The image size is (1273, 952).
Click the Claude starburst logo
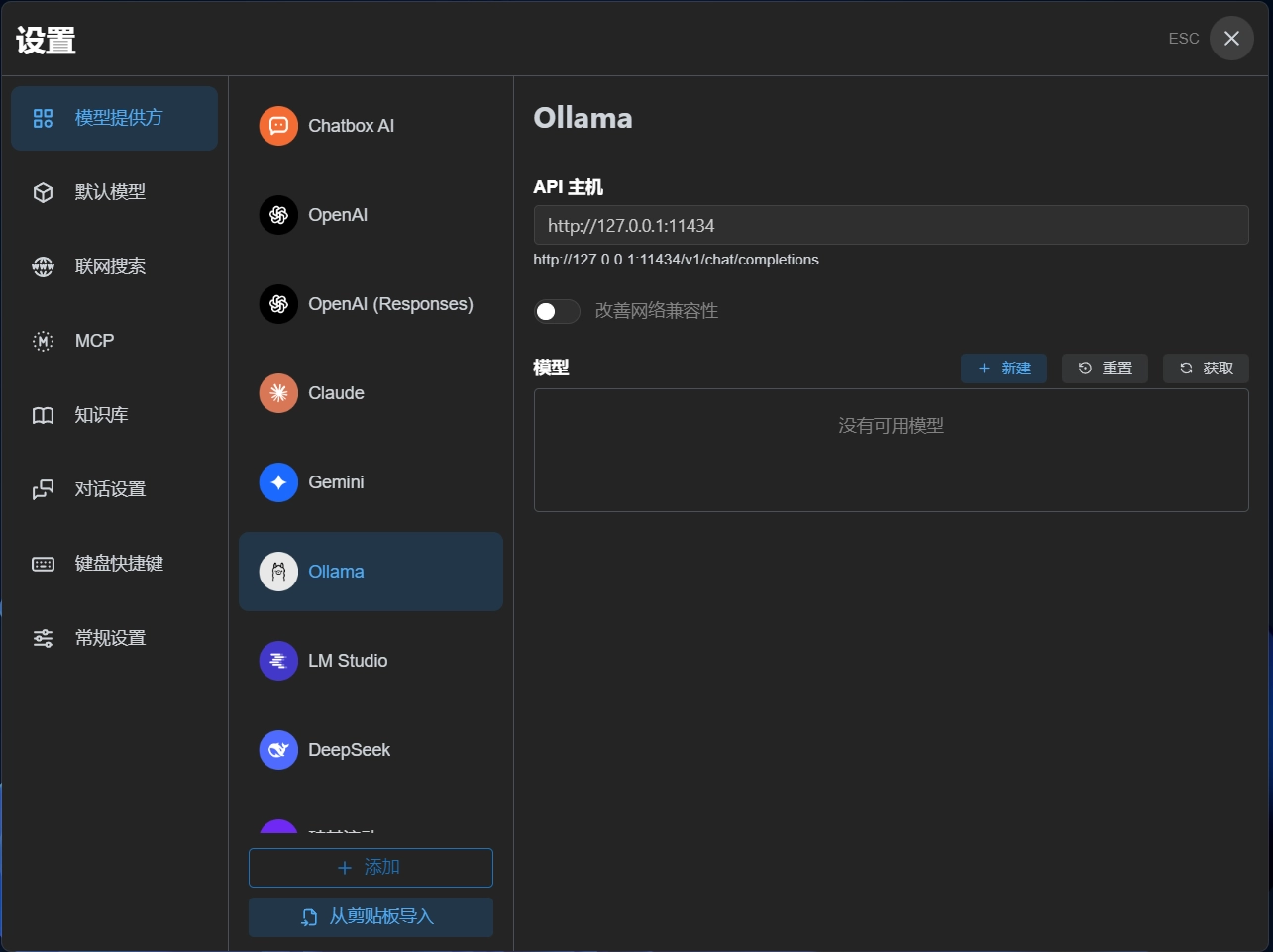(278, 393)
